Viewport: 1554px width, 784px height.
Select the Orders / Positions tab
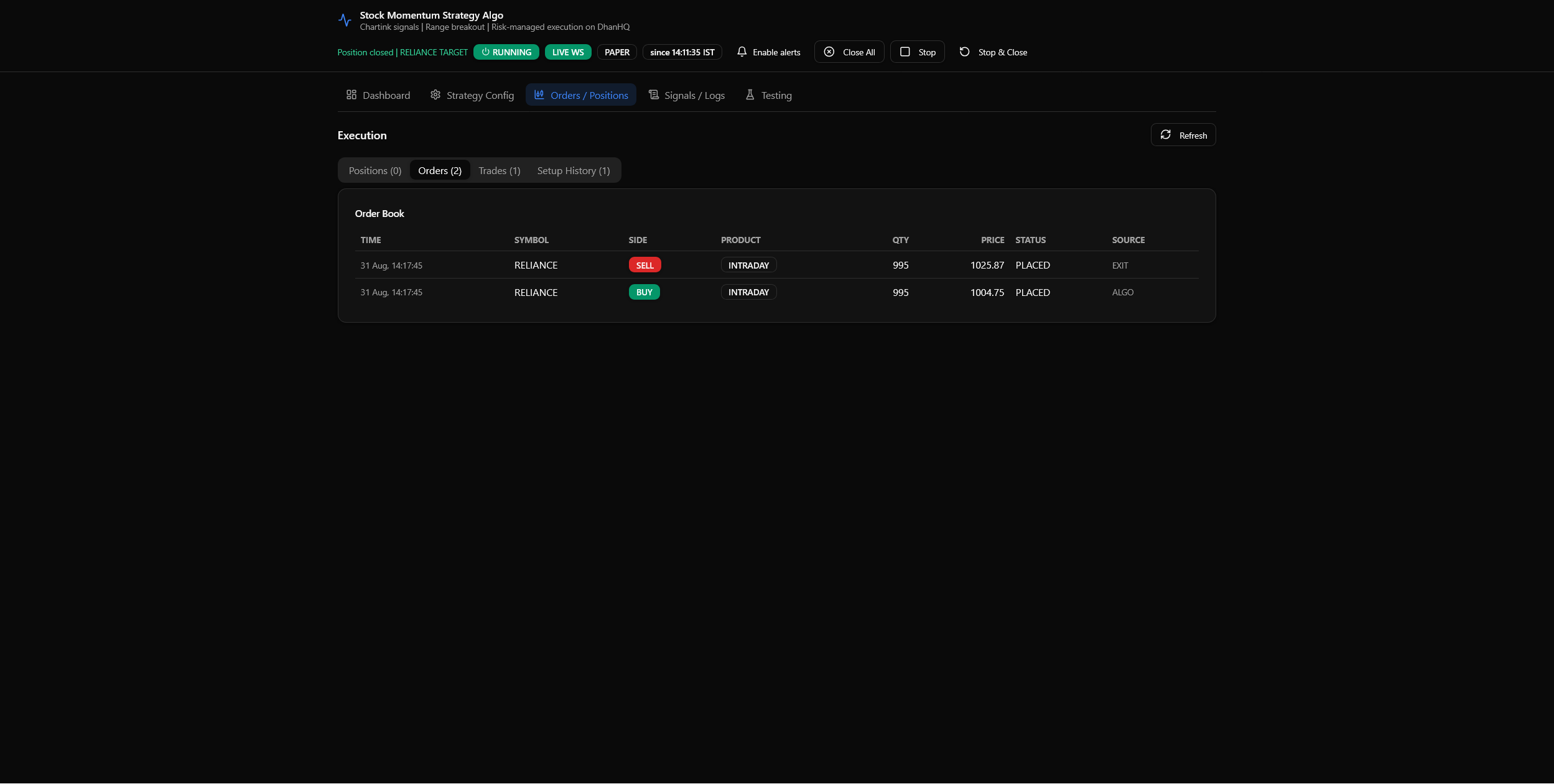point(581,95)
